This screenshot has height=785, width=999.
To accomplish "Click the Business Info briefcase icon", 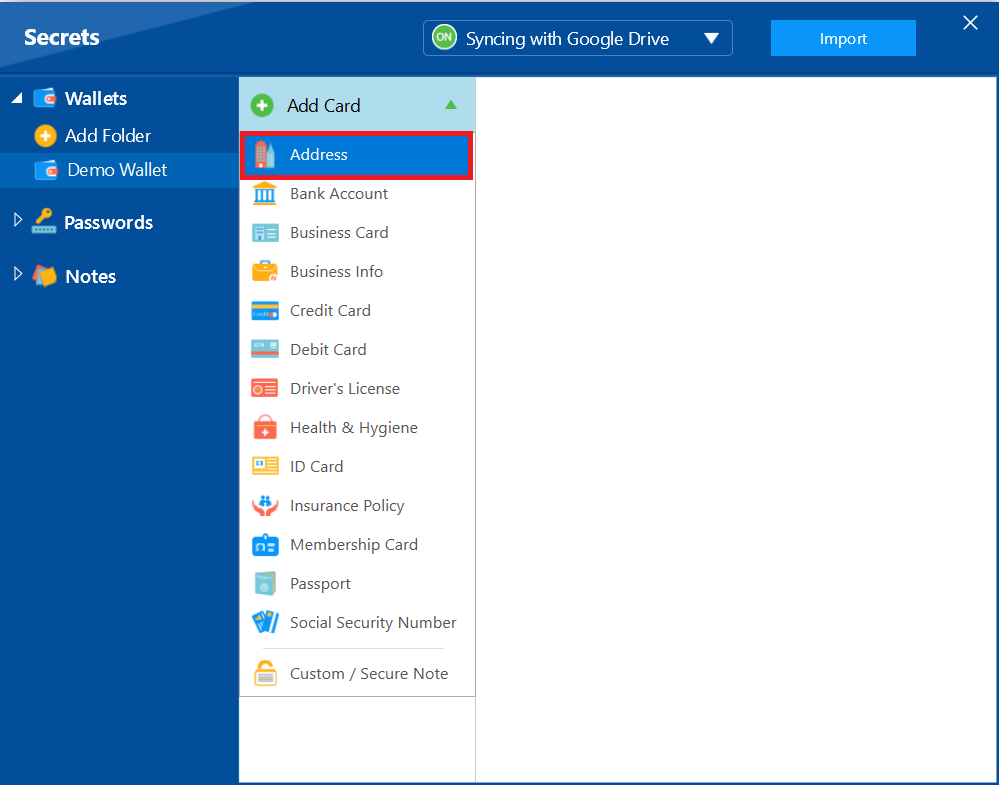I will tap(264, 271).
